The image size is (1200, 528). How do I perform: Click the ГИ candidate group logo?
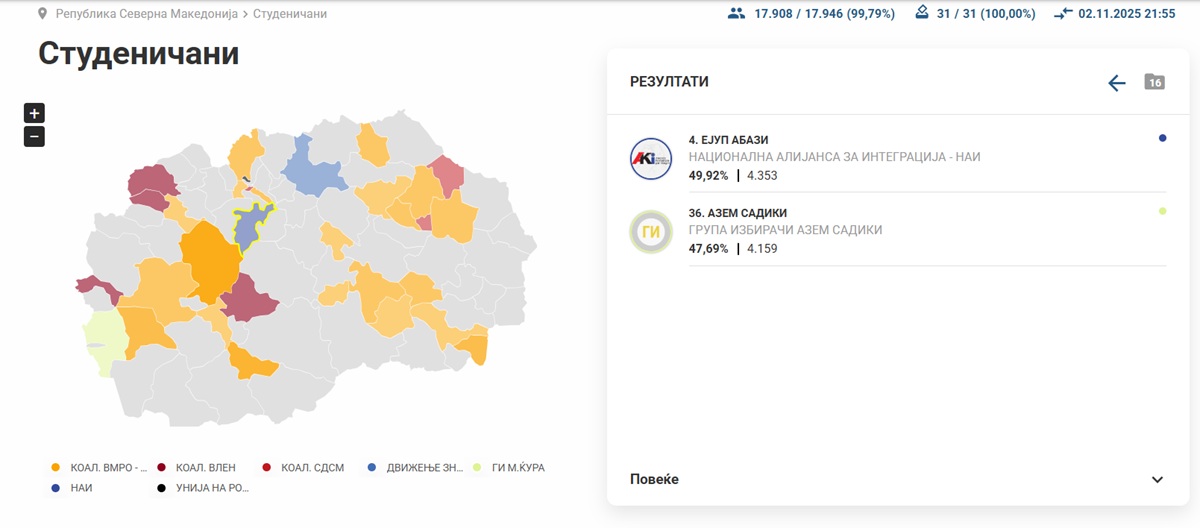pyautogui.click(x=650, y=231)
